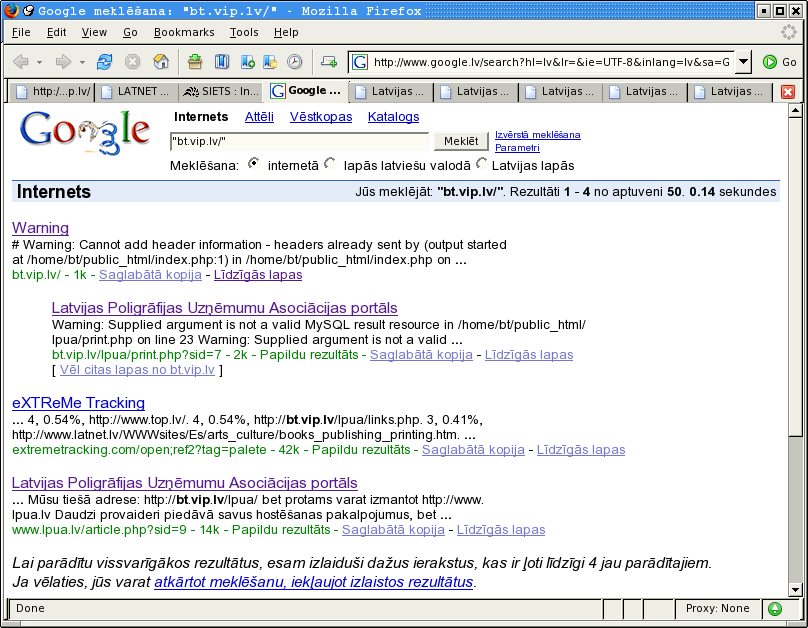Switch to the 'SIETS' tab
The height and width of the screenshot is (628, 808).
pyautogui.click(x=222, y=92)
